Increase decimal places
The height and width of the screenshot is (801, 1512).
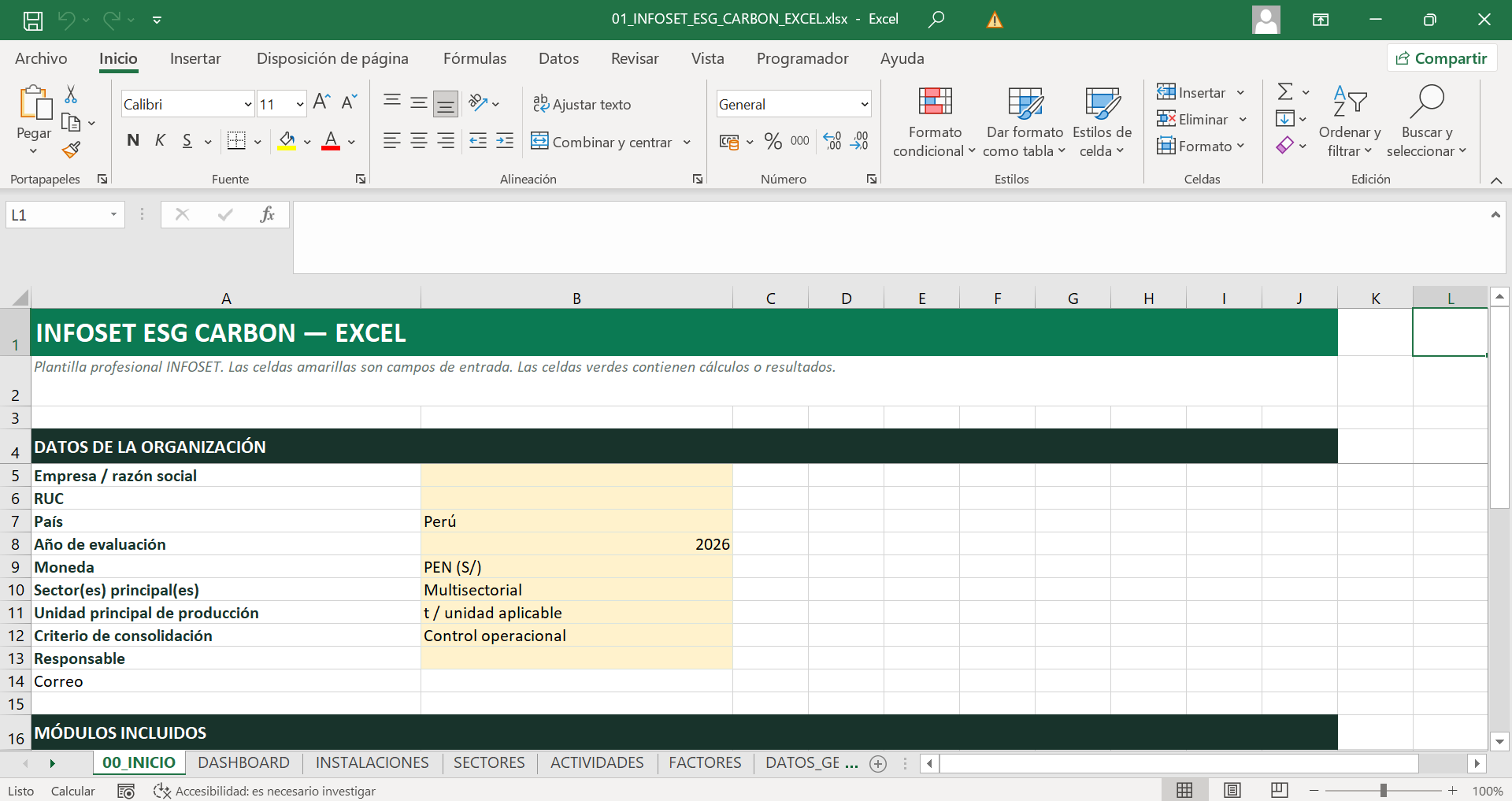(x=832, y=141)
